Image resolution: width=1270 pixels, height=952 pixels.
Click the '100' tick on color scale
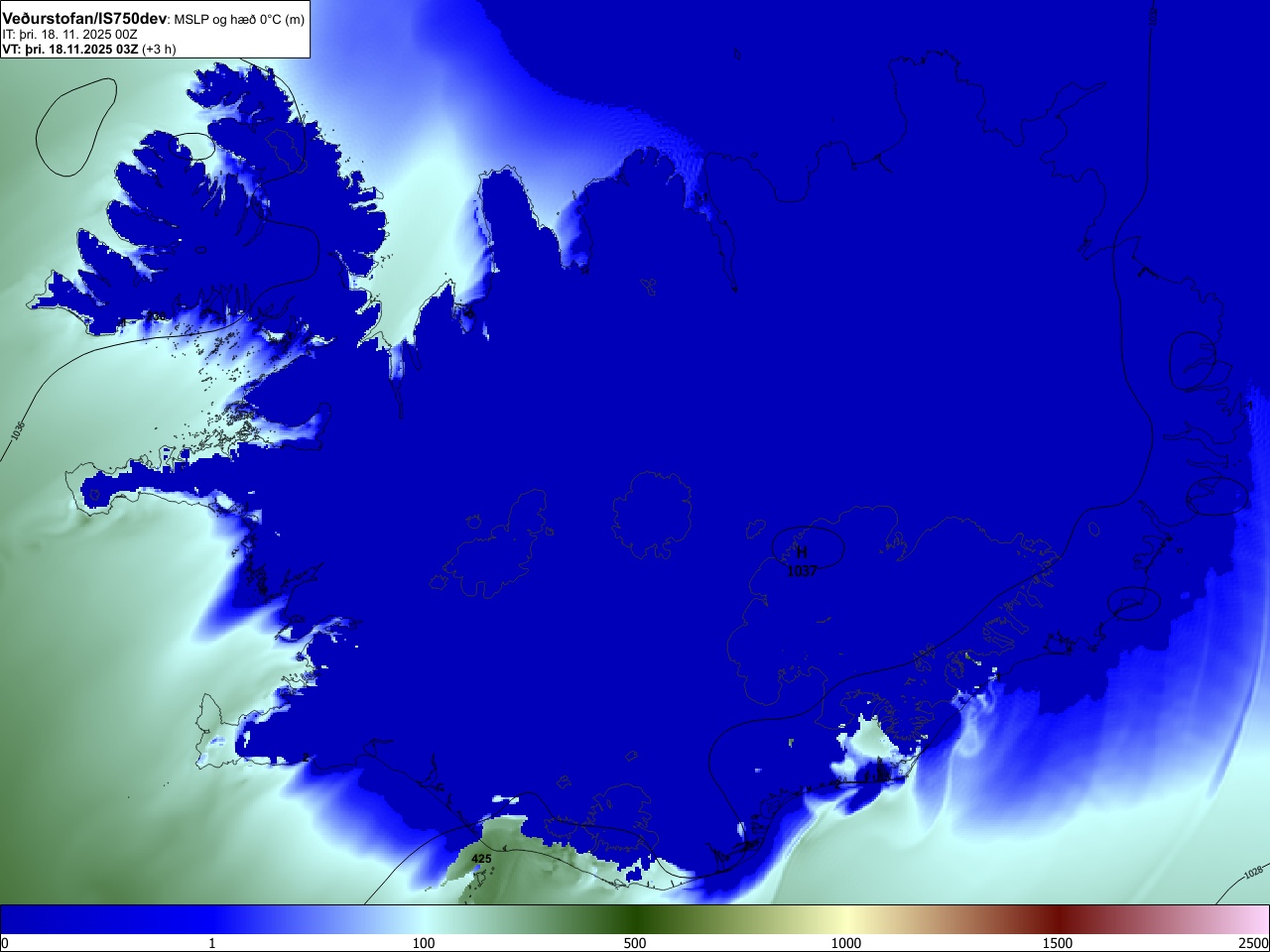click(424, 943)
